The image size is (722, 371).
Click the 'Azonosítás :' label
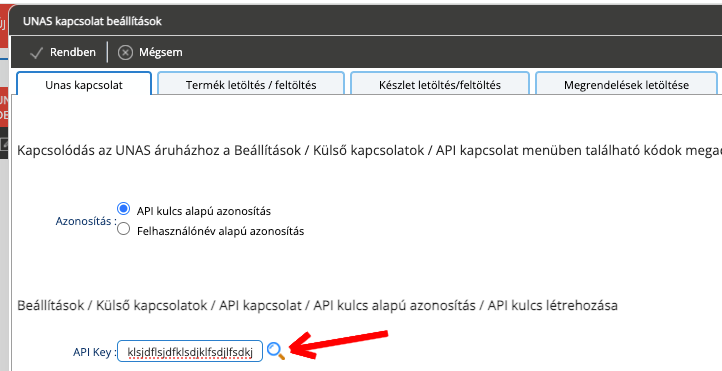(x=86, y=221)
